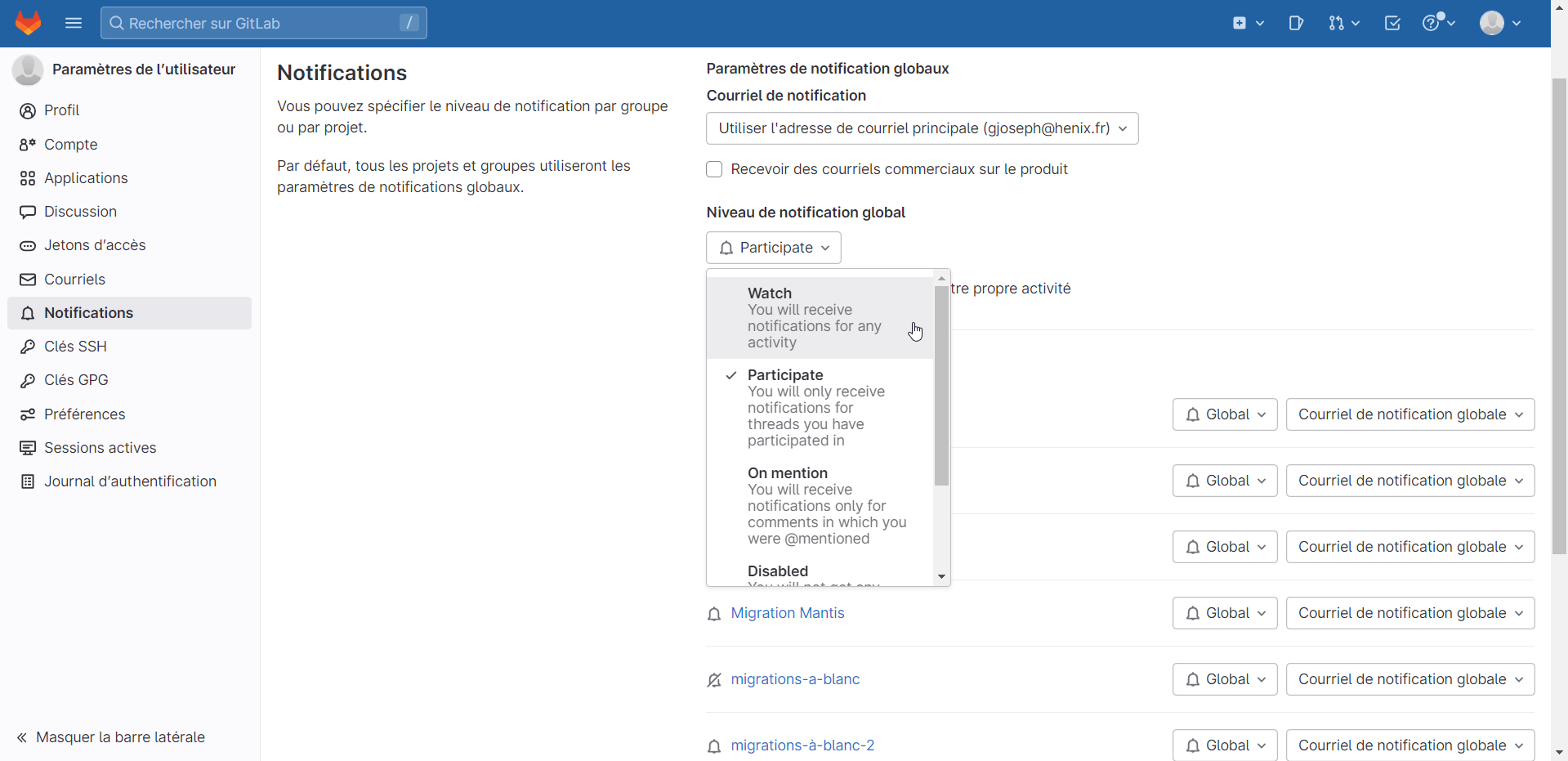Open the issues icon in top bar
This screenshot has height=761, width=1568.
click(x=1296, y=23)
